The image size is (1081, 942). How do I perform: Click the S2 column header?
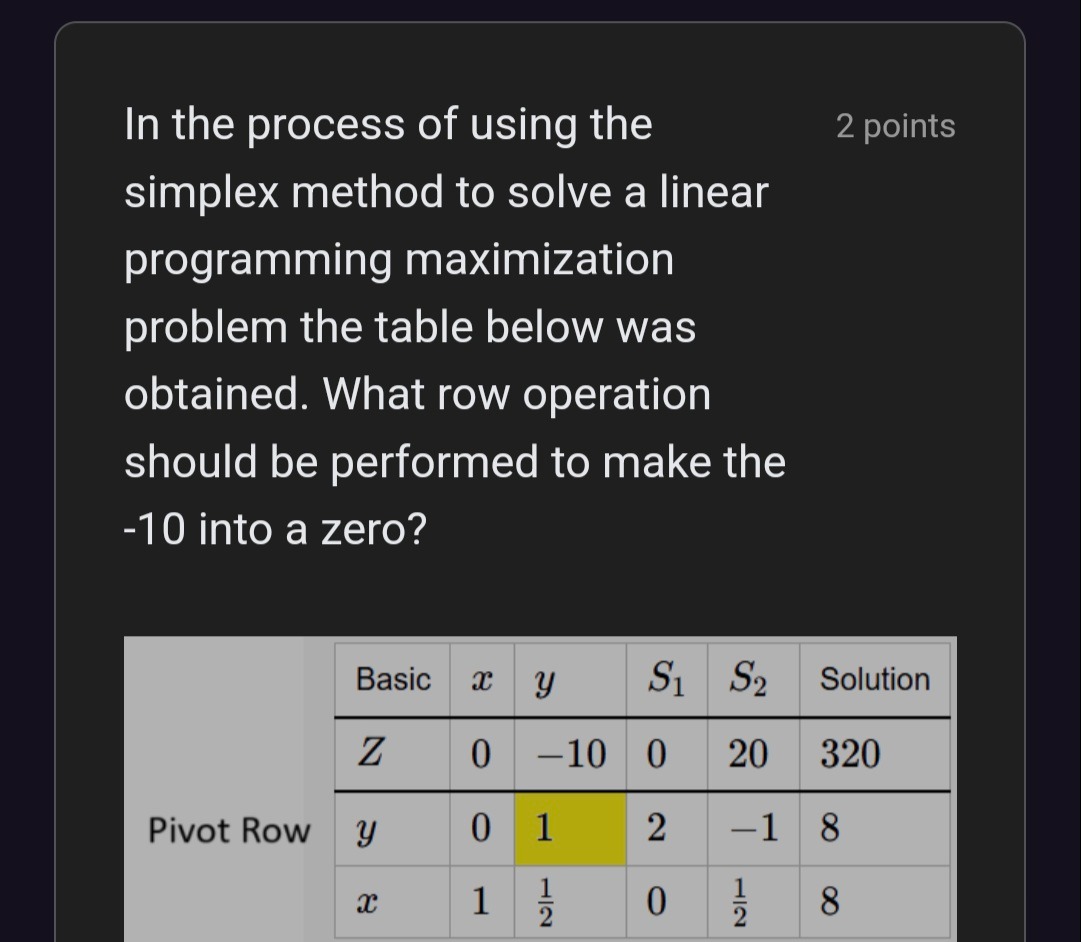(748, 679)
